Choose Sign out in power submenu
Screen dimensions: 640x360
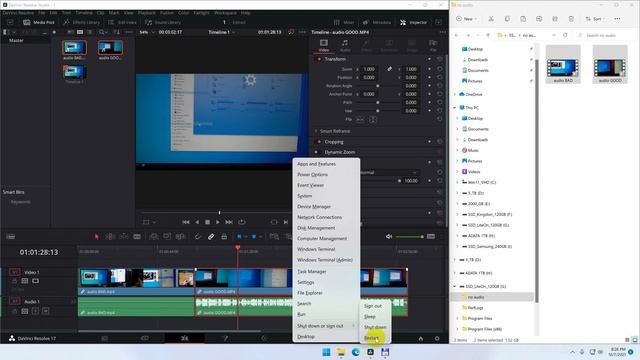click(373, 306)
